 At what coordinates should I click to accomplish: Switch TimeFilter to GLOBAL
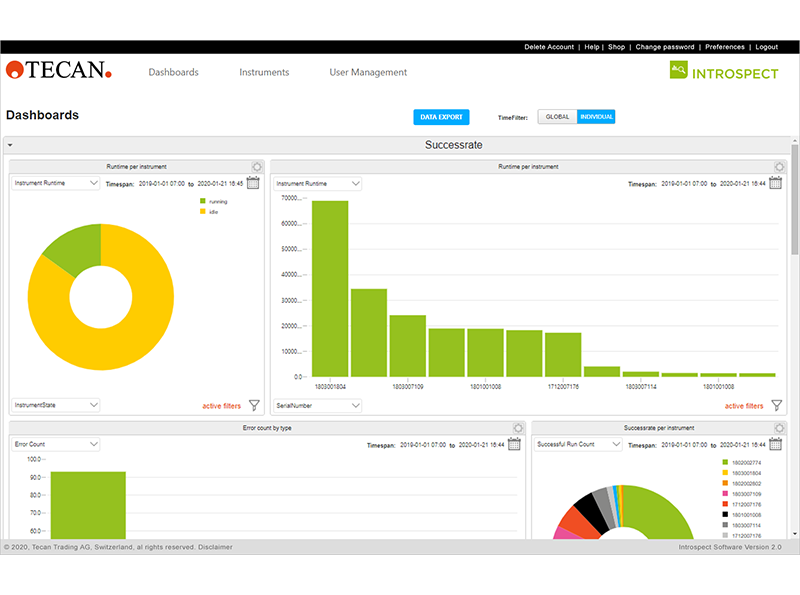[557, 117]
